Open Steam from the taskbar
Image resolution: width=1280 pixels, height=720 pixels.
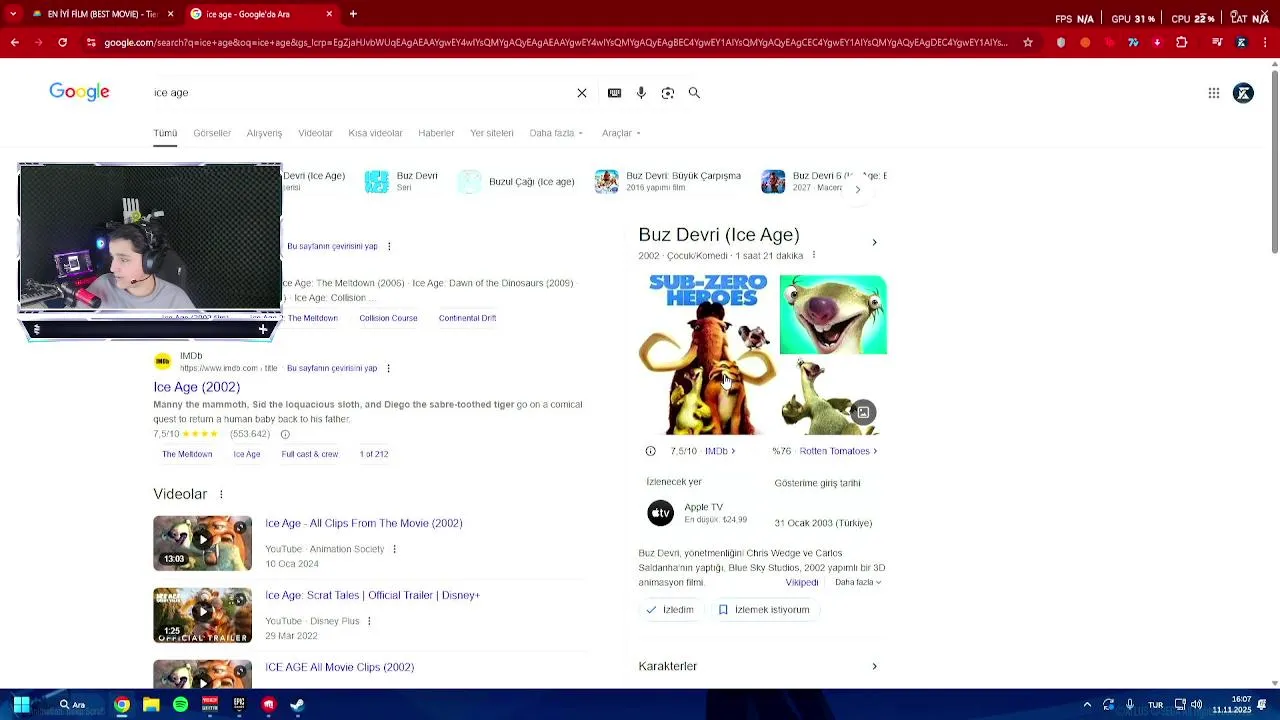coord(297,705)
